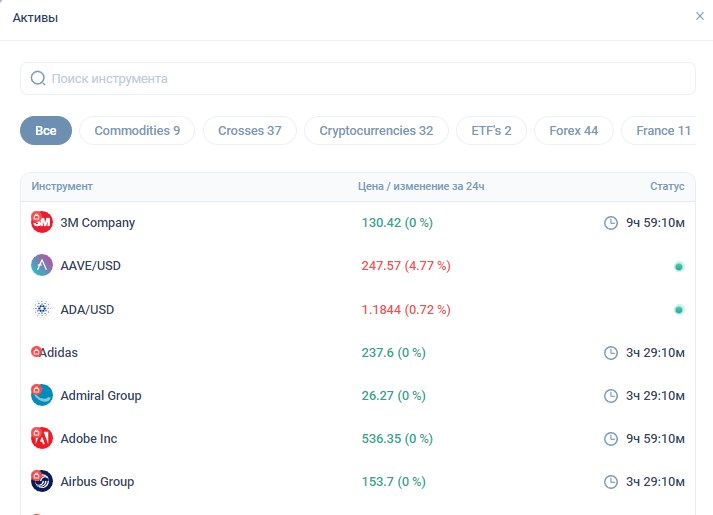Click Adidas countdown 3ч 29:10м
Image resolution: width=713 pixels, height=515 pixels.
coord(655,353)
